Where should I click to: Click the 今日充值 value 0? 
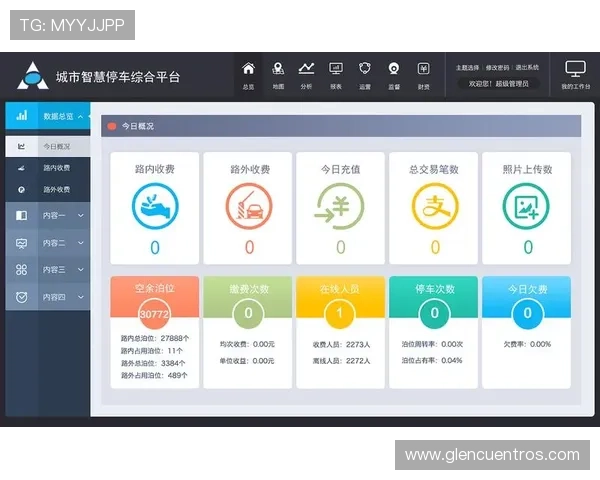pyautogui.click(x=341, y=247)
